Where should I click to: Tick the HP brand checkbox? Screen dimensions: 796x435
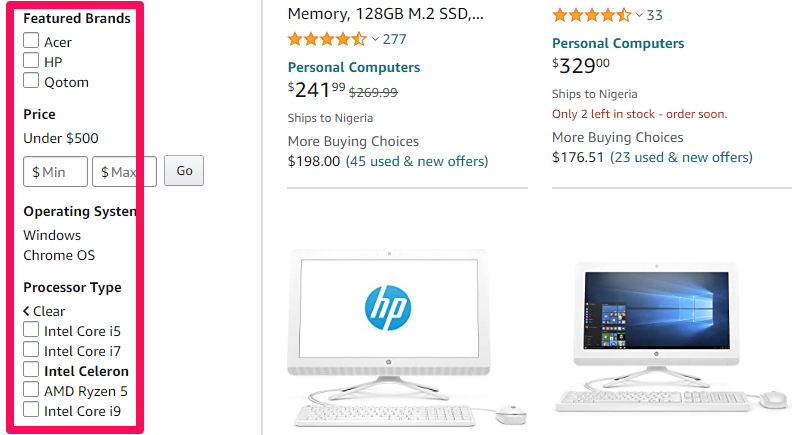click(31, 61)
